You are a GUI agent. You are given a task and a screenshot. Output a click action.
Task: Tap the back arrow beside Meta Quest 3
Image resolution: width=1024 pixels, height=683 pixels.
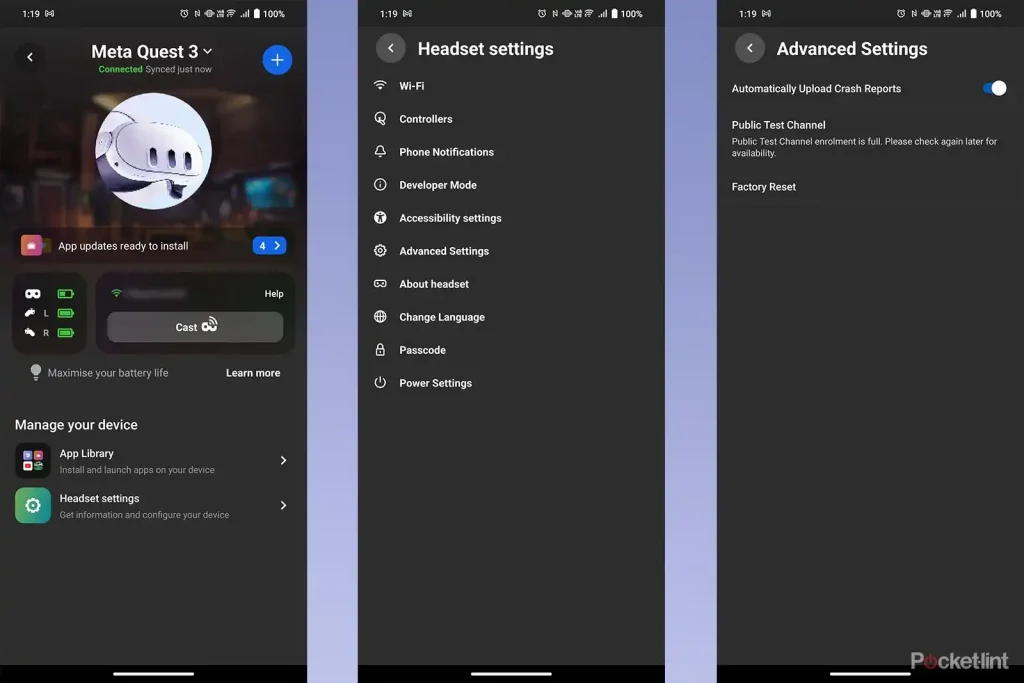[x=30, y=57]
